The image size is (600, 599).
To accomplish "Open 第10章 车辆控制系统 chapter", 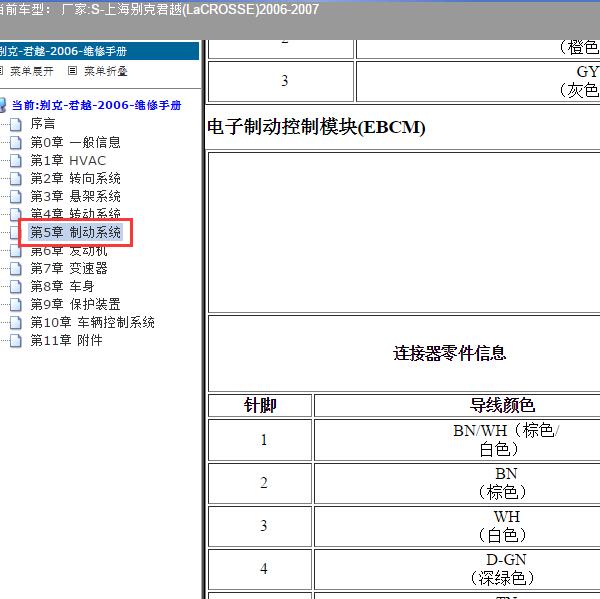I will (x=93, y=322).
